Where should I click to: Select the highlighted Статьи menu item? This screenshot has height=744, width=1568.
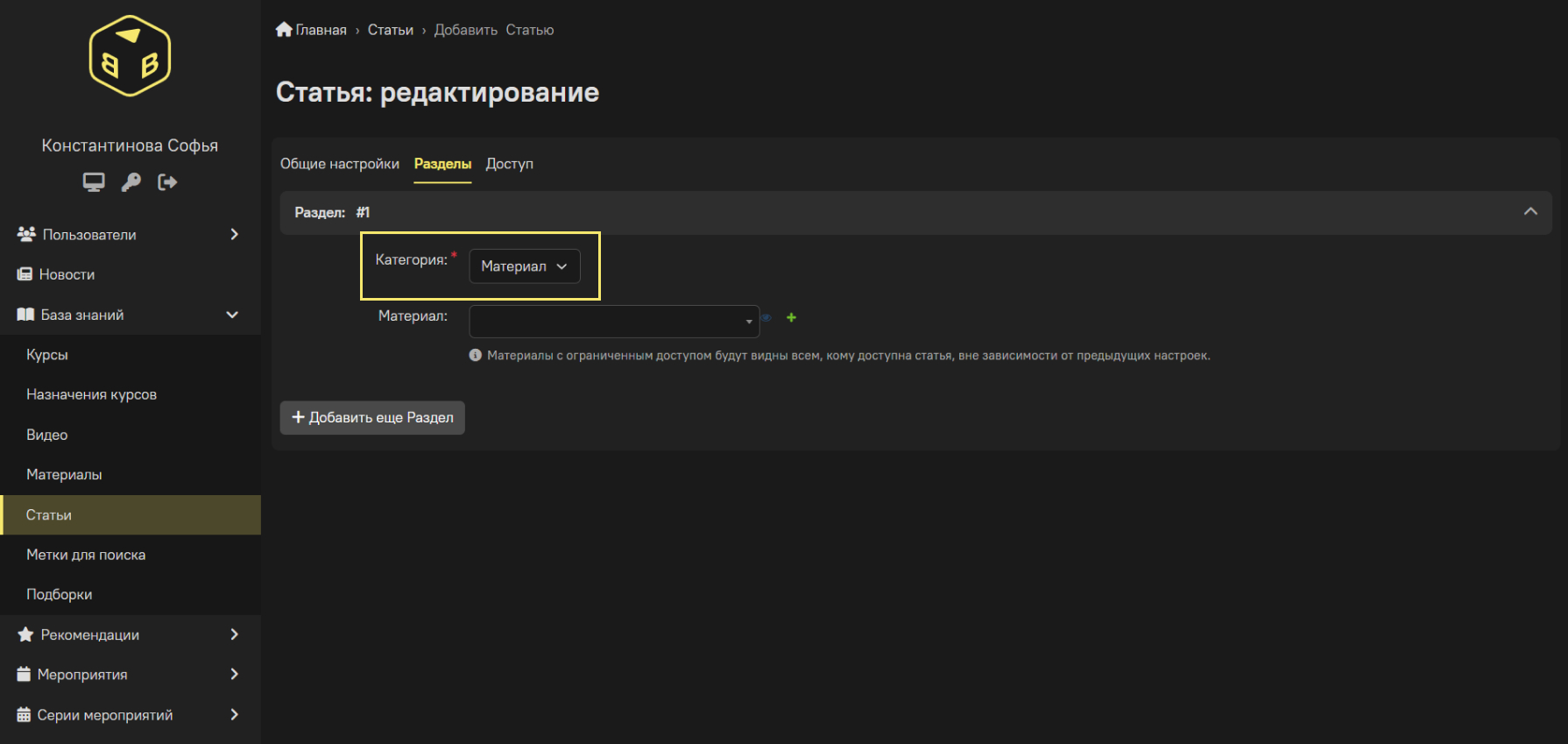coord(131,514)
